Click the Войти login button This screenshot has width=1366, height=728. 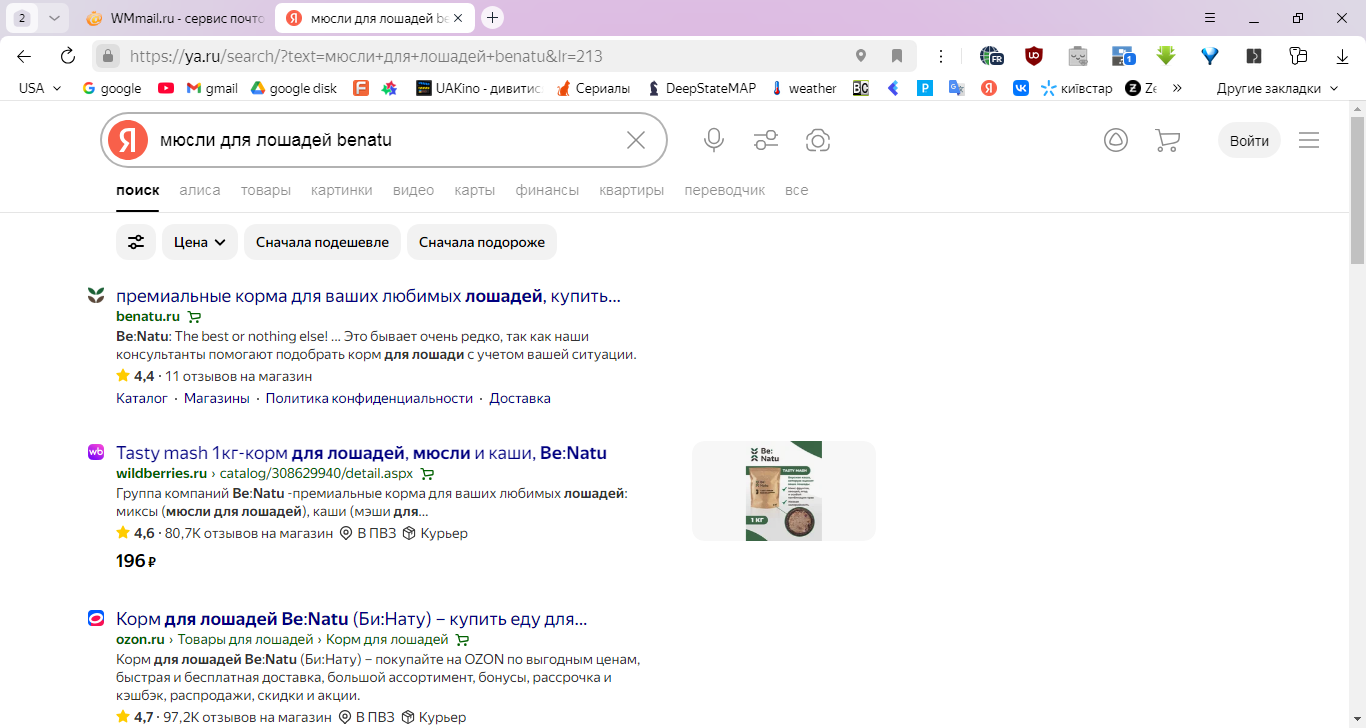pos(1249,140)
